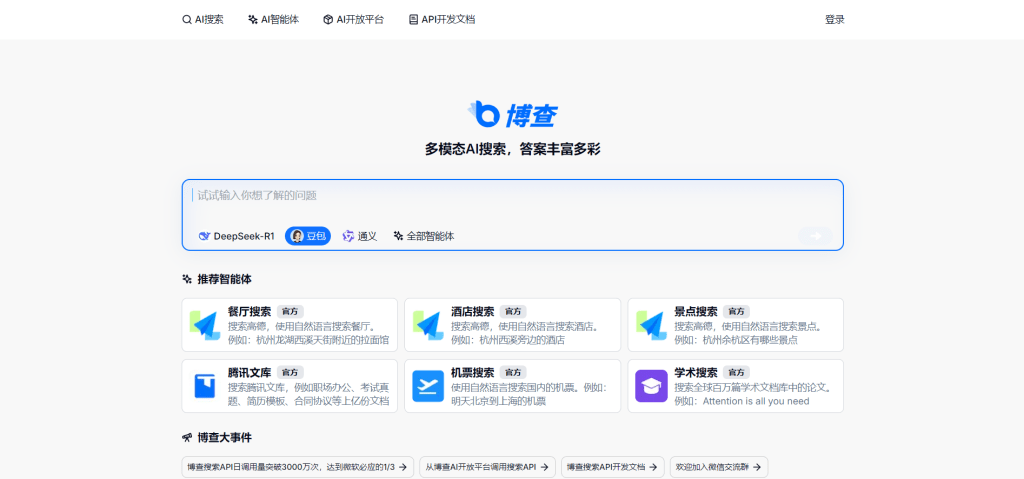Click the send arrow button
The height and width of the screenshot is (479, 1024).
815,236
